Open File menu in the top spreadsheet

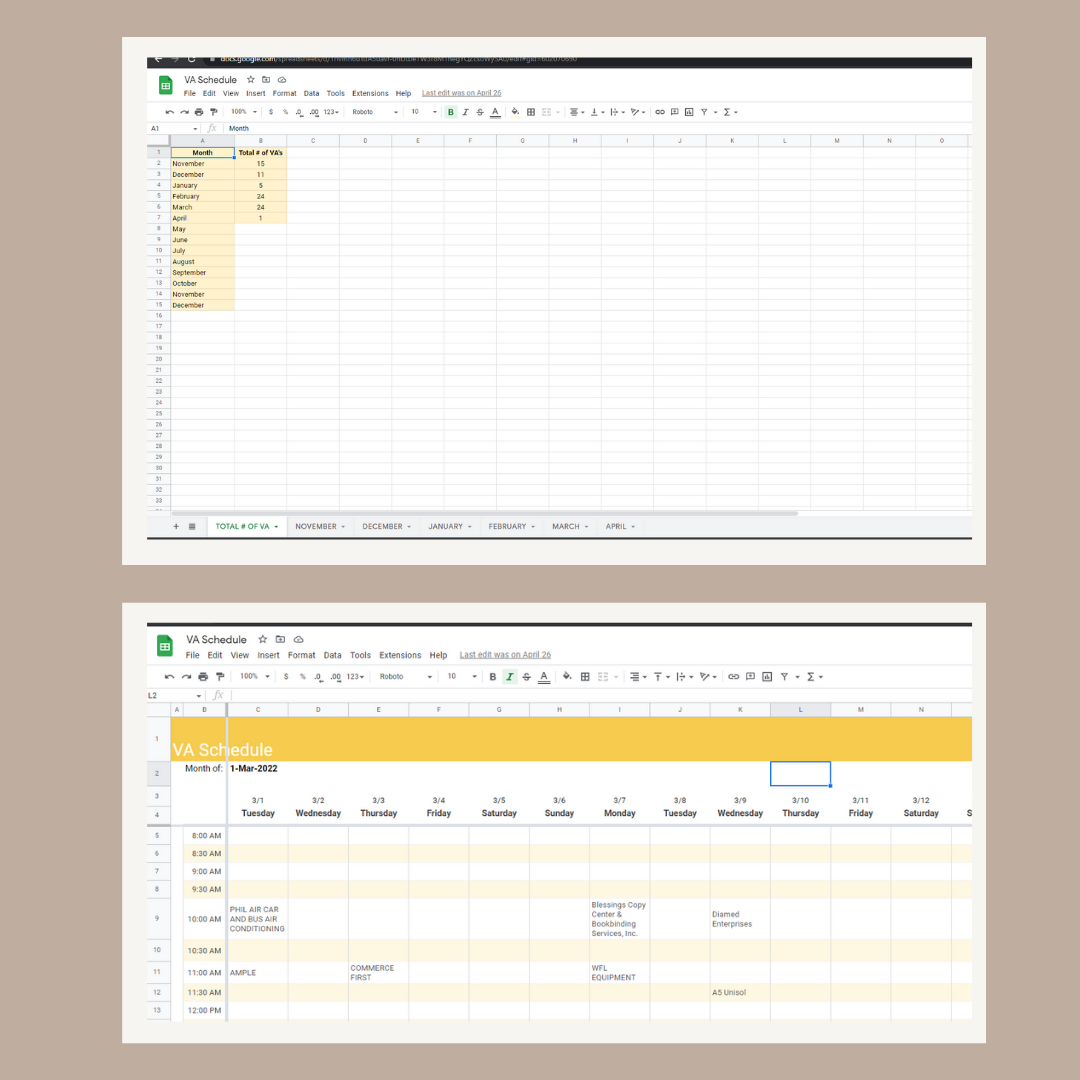click(x=189, y=94)
